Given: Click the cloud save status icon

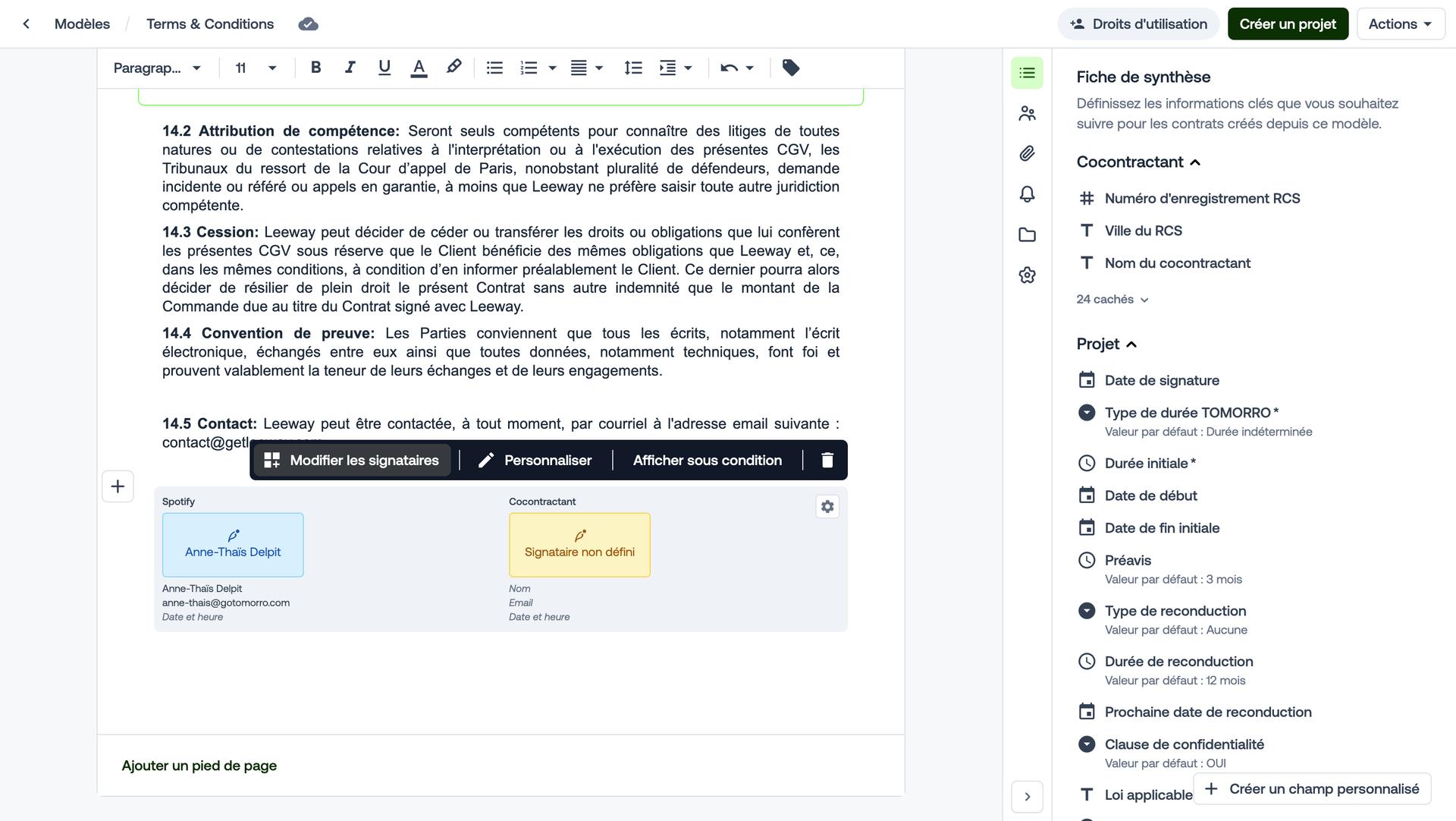Looking at the screenshot, I should point(308,24).
